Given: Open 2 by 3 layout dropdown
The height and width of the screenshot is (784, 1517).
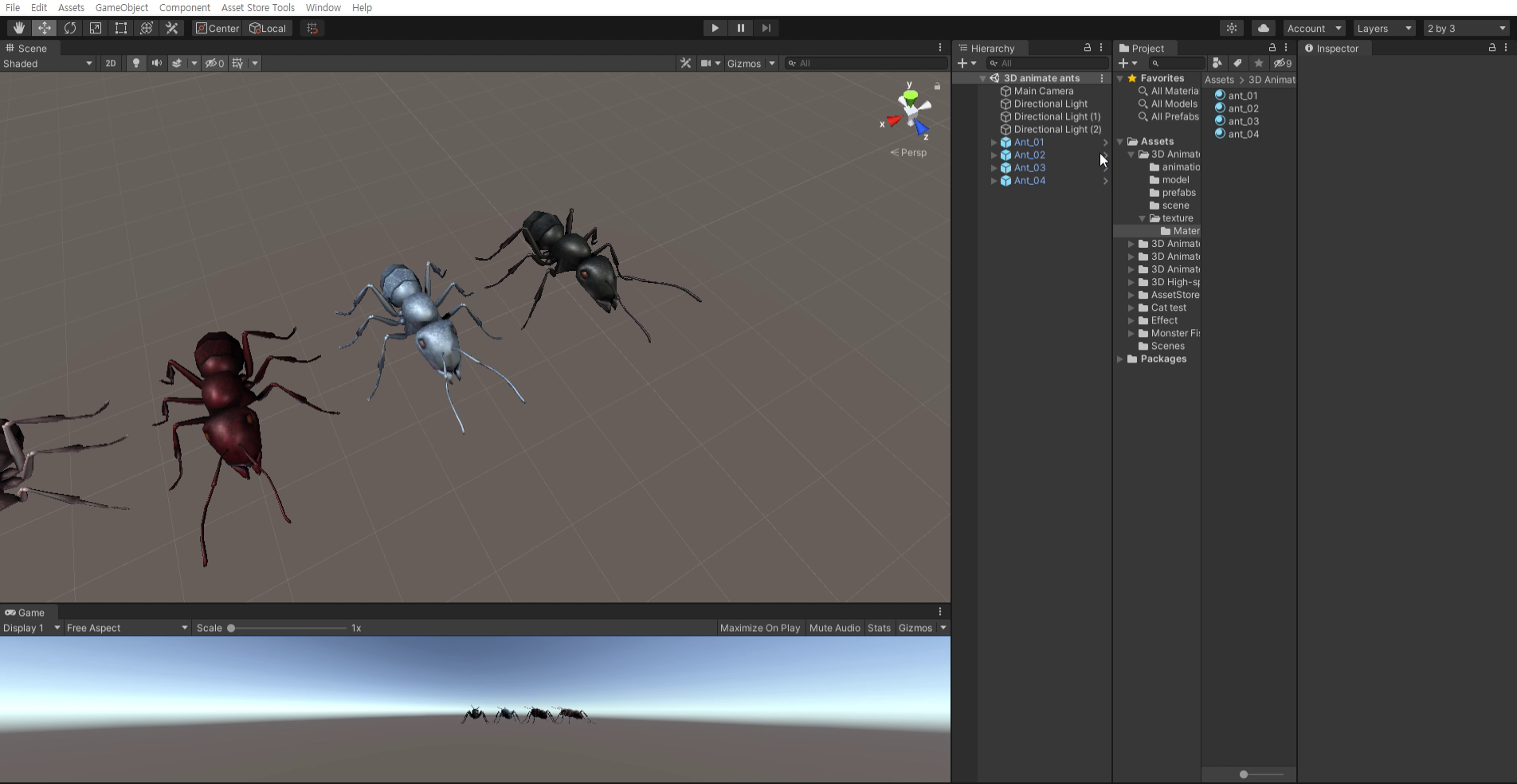Looking at the screenshot, I should tap(1466, 28).
